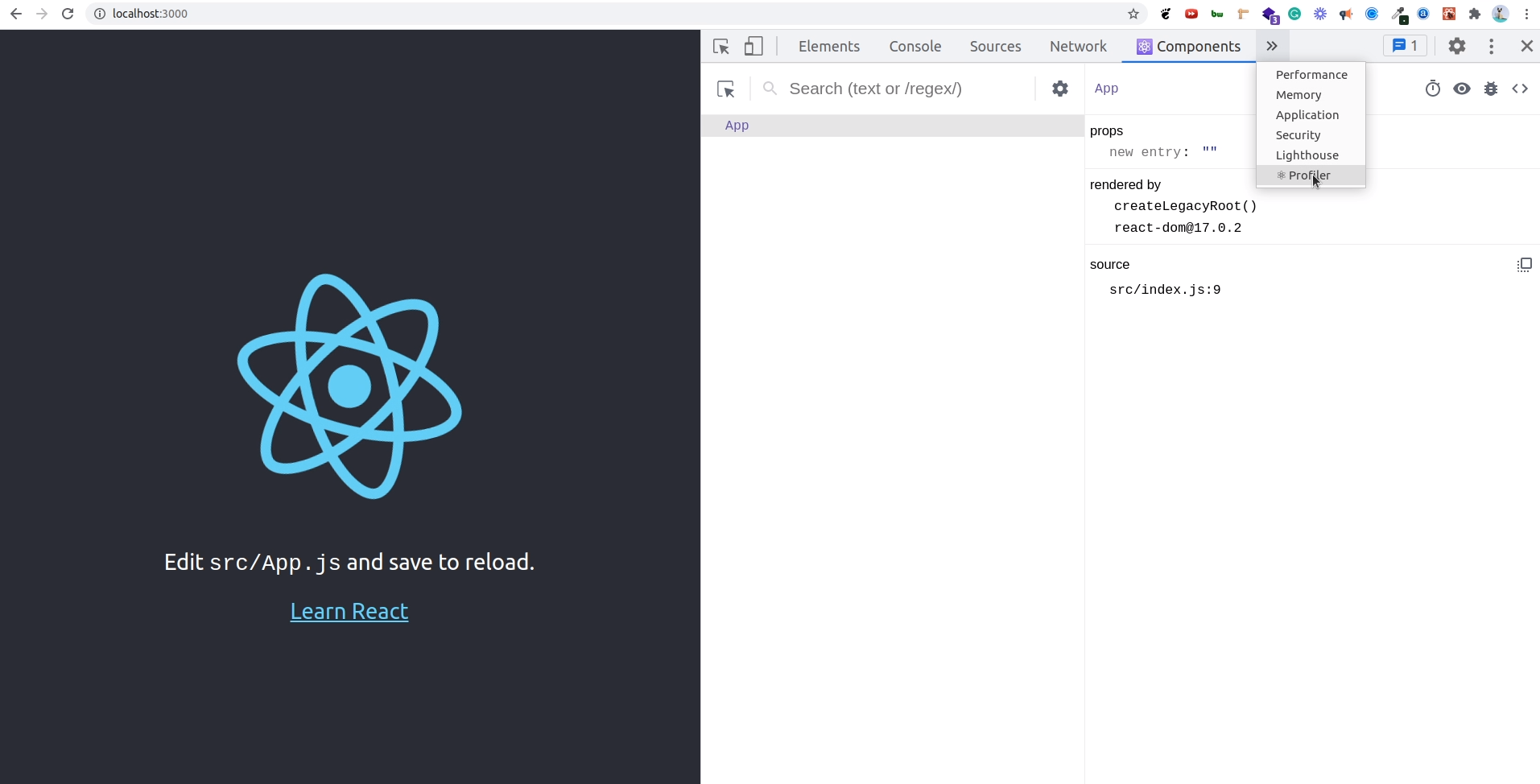Image resolution: width=1540 pixels, height=784 pixels.
Task: Click react-dom@17.0.2 text
Action: click(x=1178, y=228)
